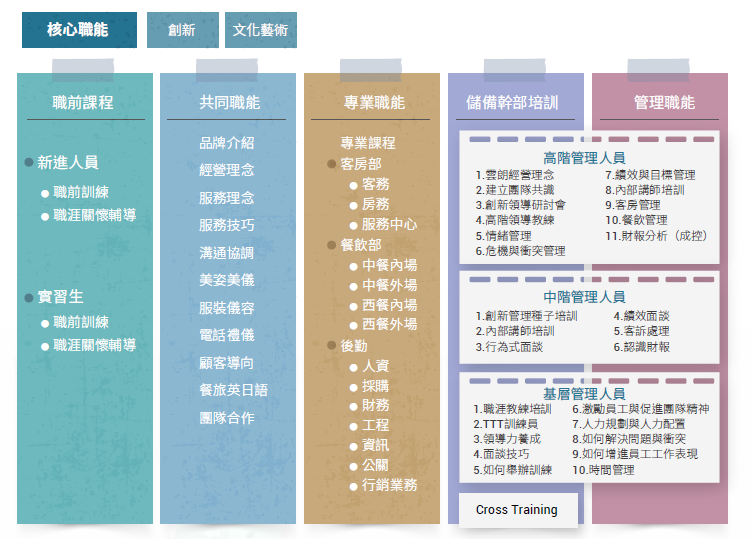The width and height of the screenshot is (753, 539).
Task: Click the 基層管理人員 card title
Action: [x=584, y=394]
